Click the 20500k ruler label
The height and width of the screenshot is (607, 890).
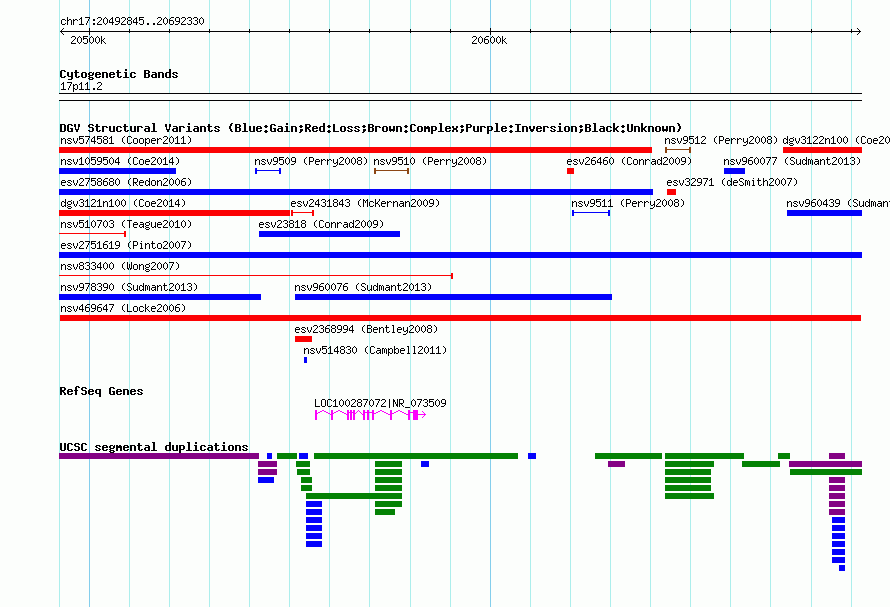point(88,40)
